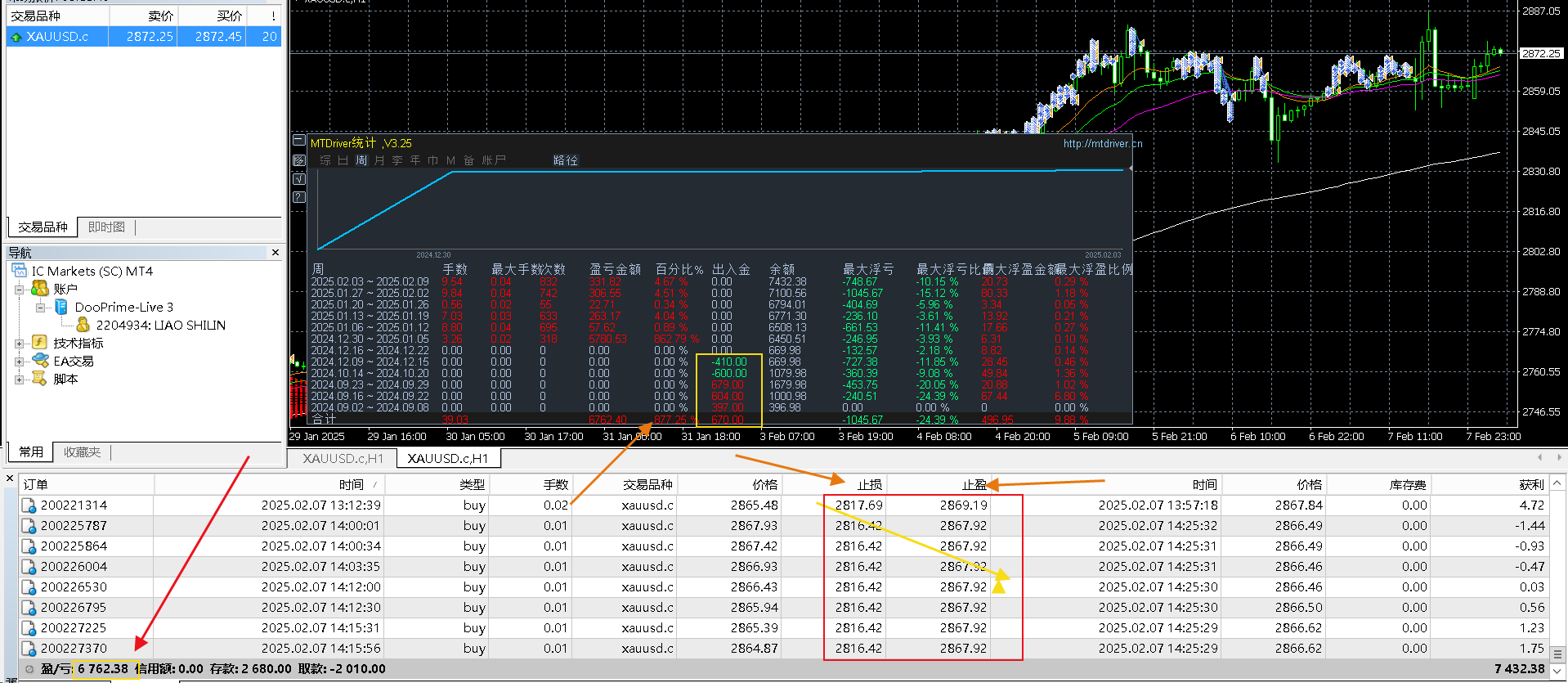The image size is (1568, 683).
Task: Switch to the 收藏夹 favorites tab in navigator
Action: point(82,452)
